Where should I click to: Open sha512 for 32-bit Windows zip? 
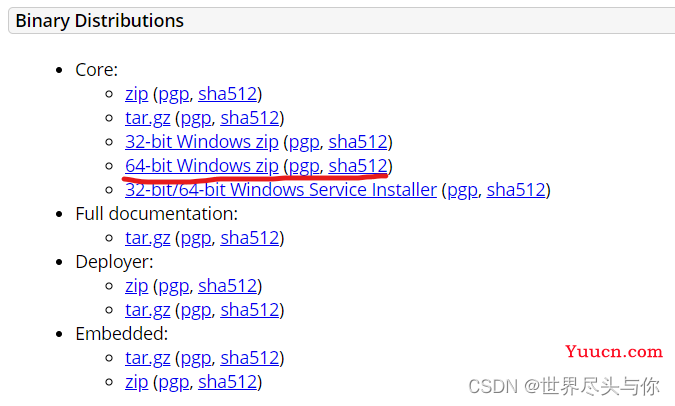point(358,142)
